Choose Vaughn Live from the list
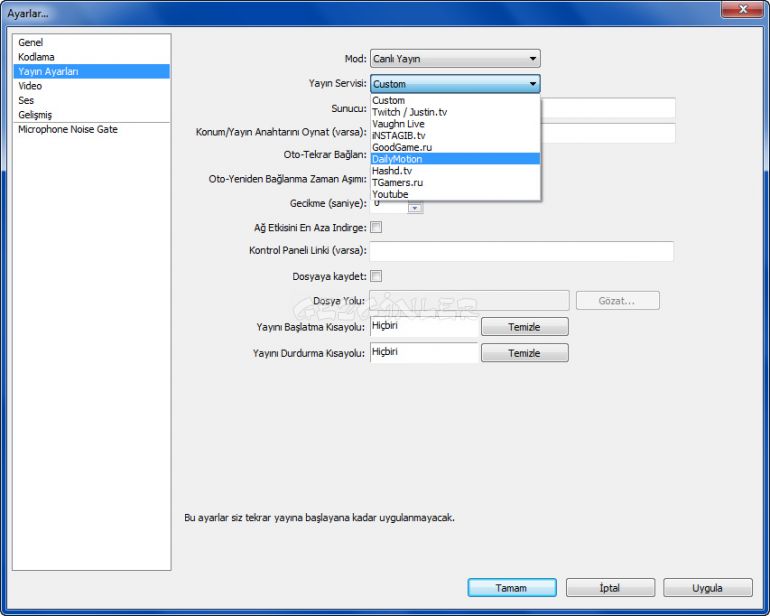This screenshot has width=770, height=616. (455, 124)
